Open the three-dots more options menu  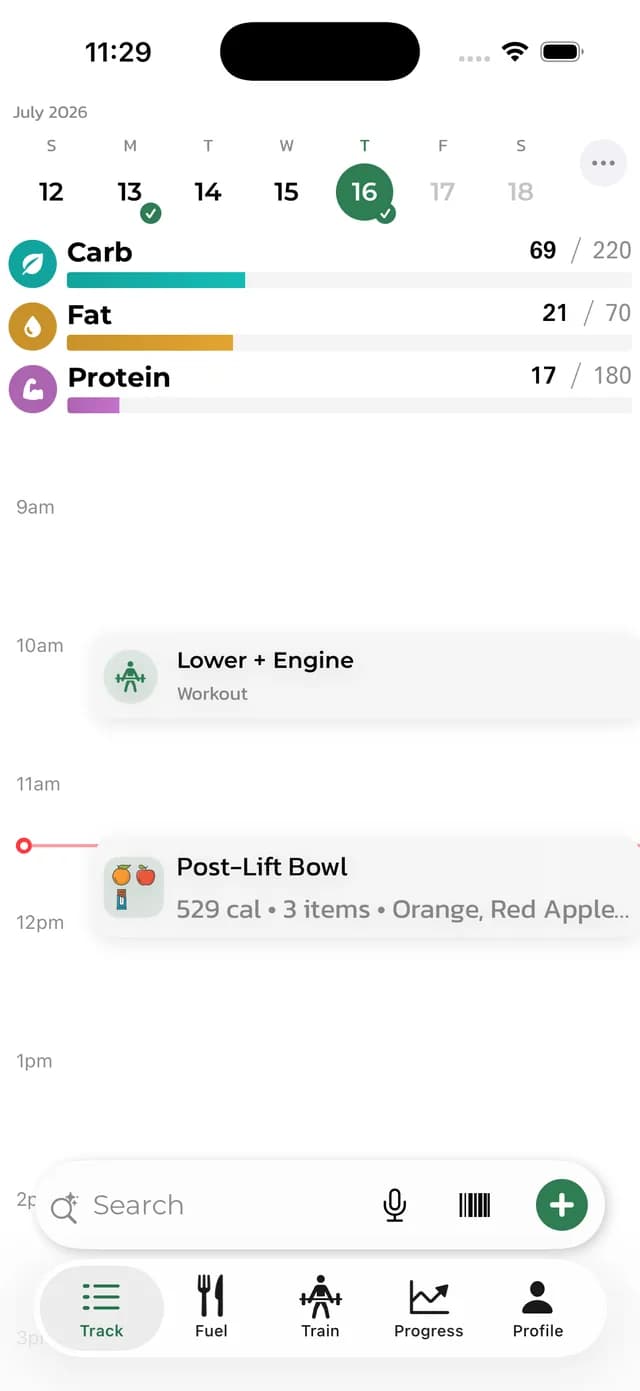point(603,163)
